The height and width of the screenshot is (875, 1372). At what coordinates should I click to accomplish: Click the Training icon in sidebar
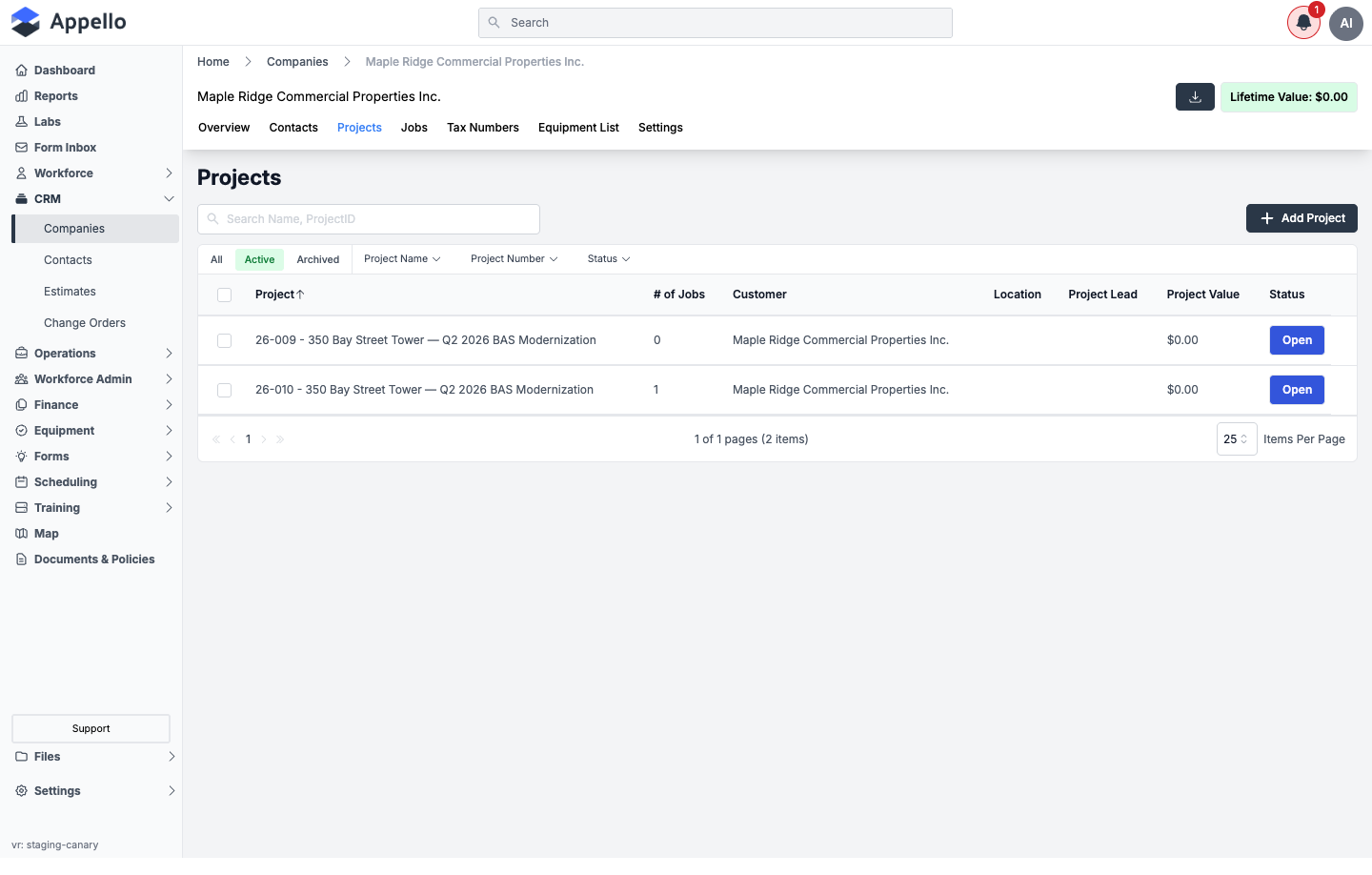pyautogui.click(x=21, y=508)
